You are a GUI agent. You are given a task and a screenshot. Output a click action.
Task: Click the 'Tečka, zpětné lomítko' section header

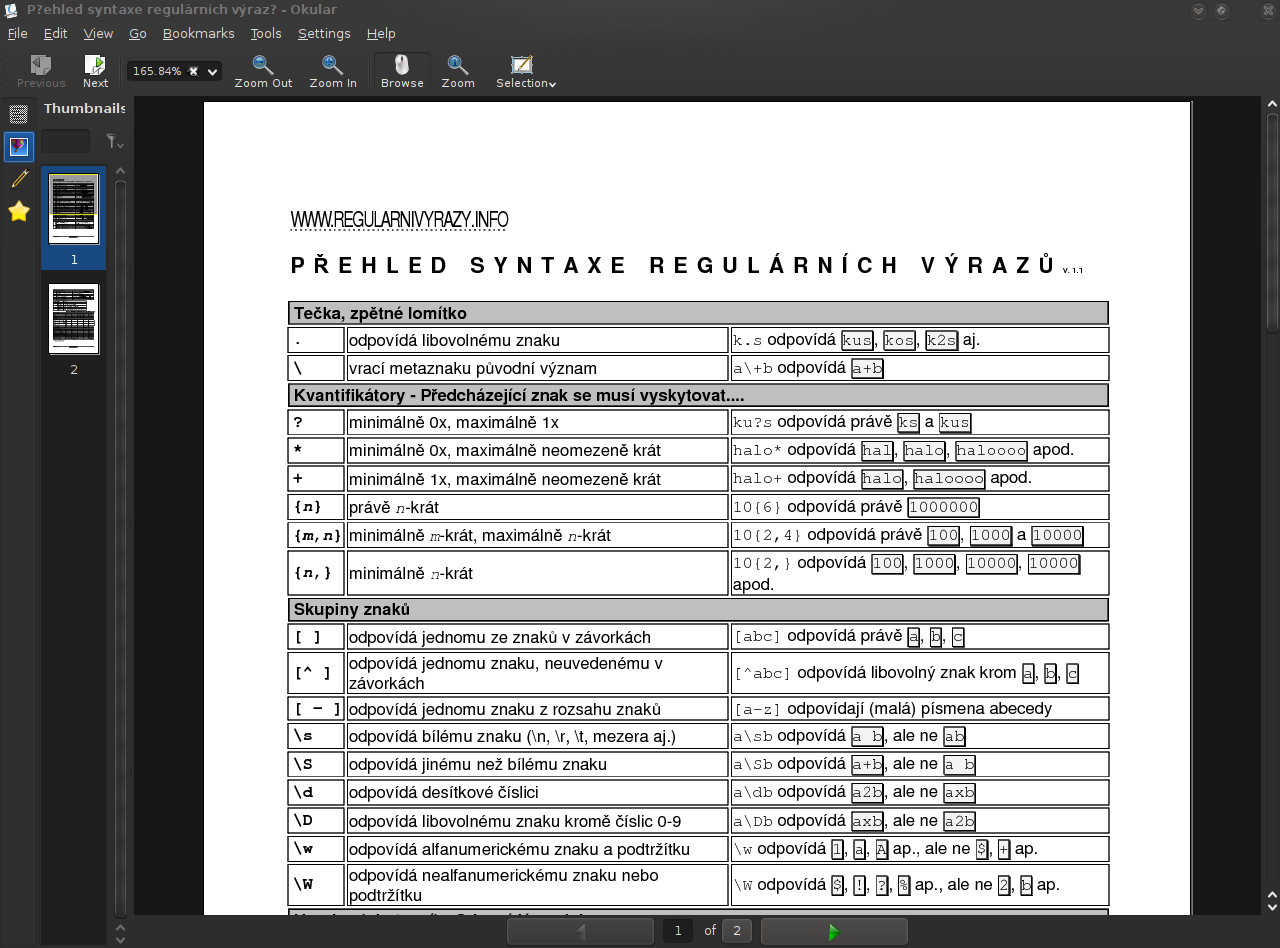pyautogui.click(x=698, y=313)
